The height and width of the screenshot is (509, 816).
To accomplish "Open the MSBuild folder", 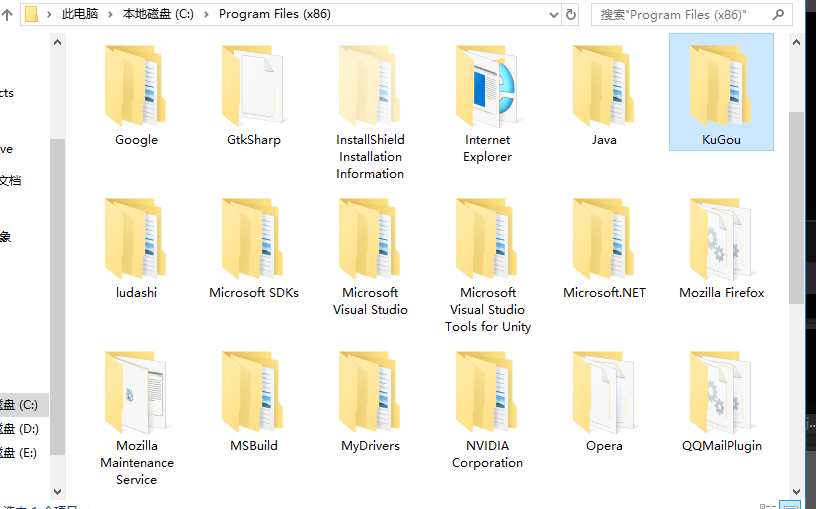I will (x=253, y=402).
